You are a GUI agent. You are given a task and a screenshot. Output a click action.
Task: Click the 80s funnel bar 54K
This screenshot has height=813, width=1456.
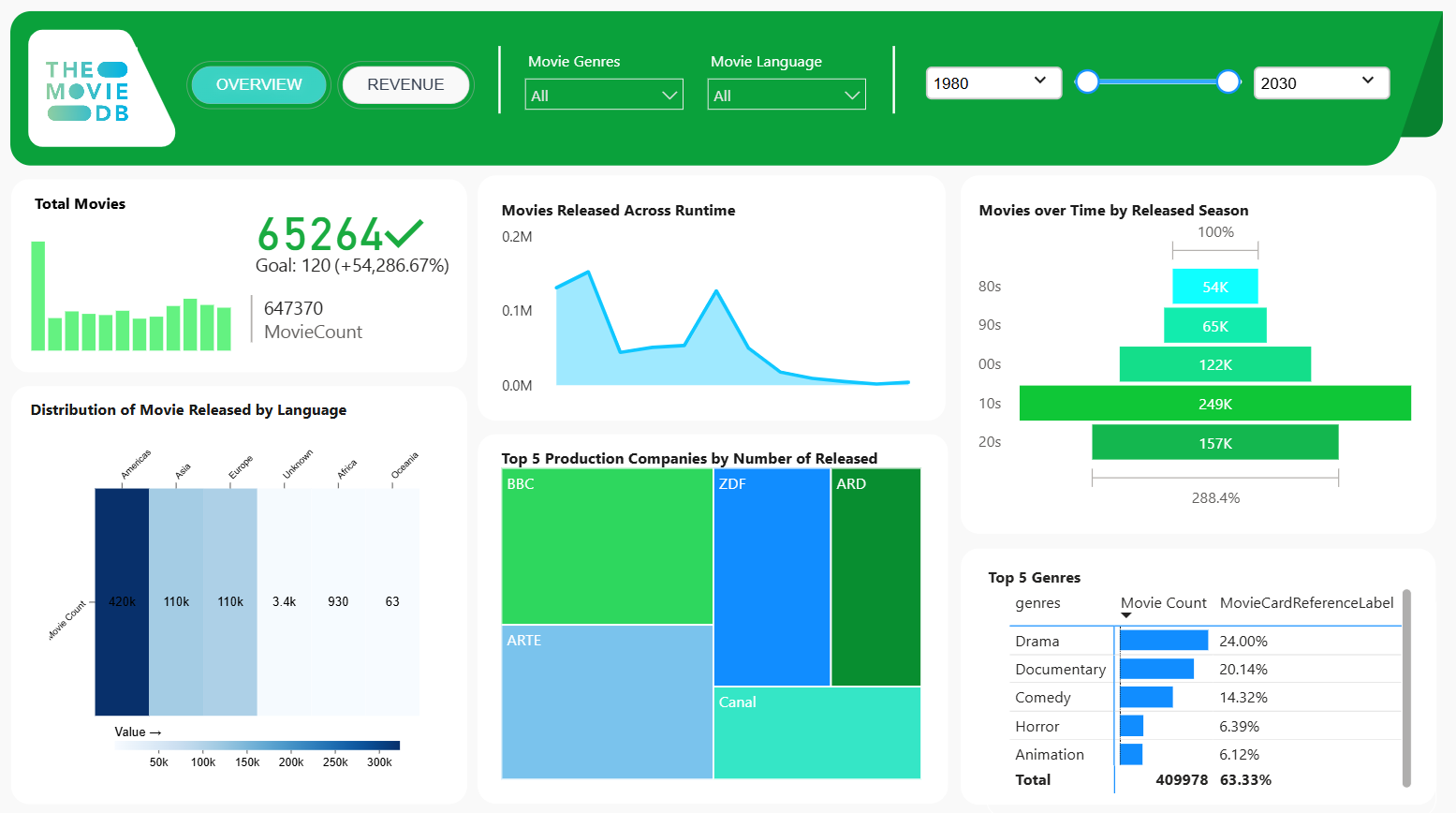1215,287
